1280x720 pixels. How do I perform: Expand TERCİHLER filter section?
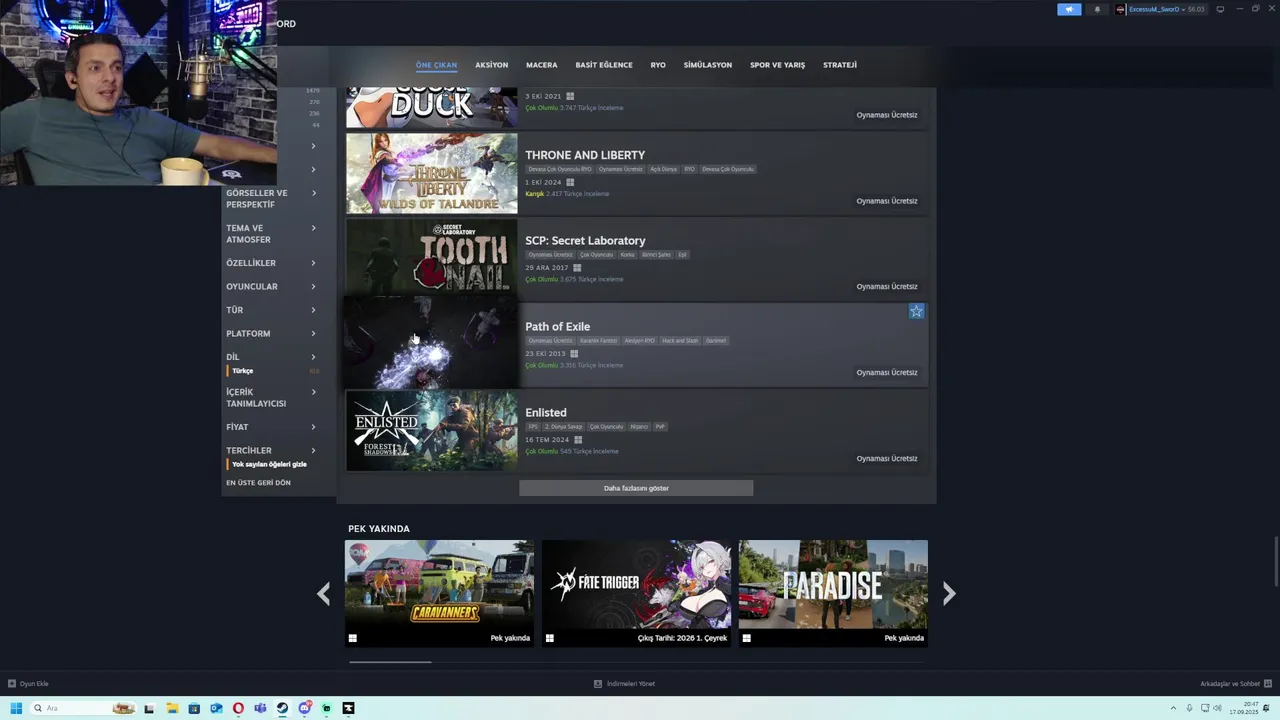click(271, 450)
